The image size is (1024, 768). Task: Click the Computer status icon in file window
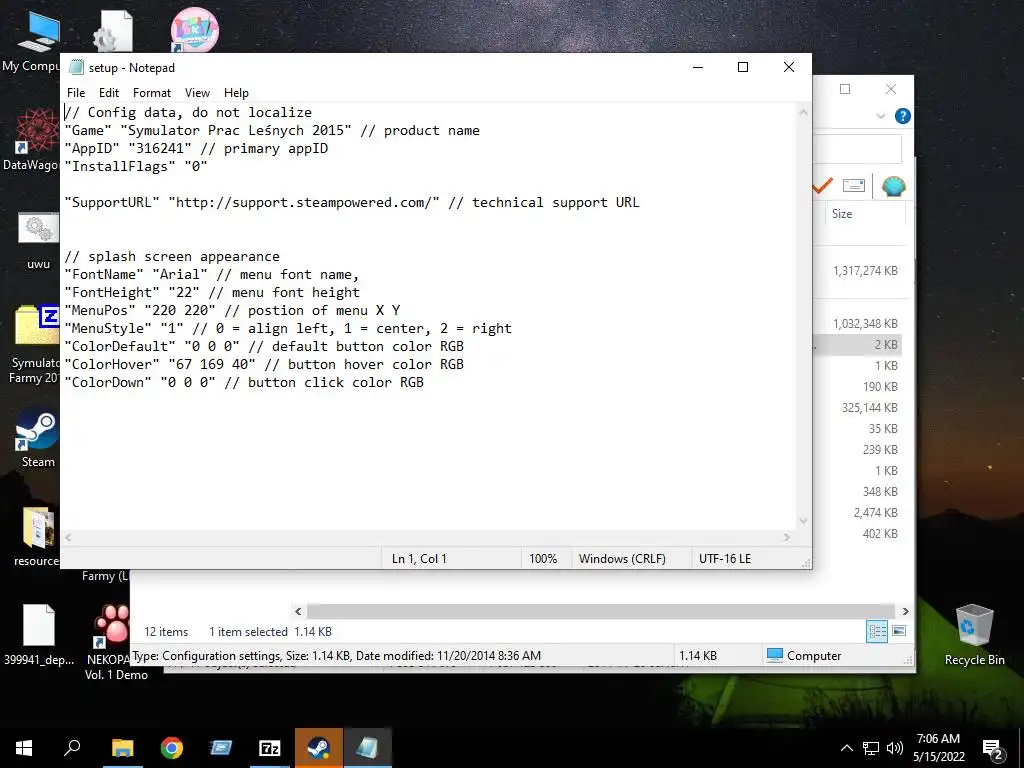click(x=775, y=655)
